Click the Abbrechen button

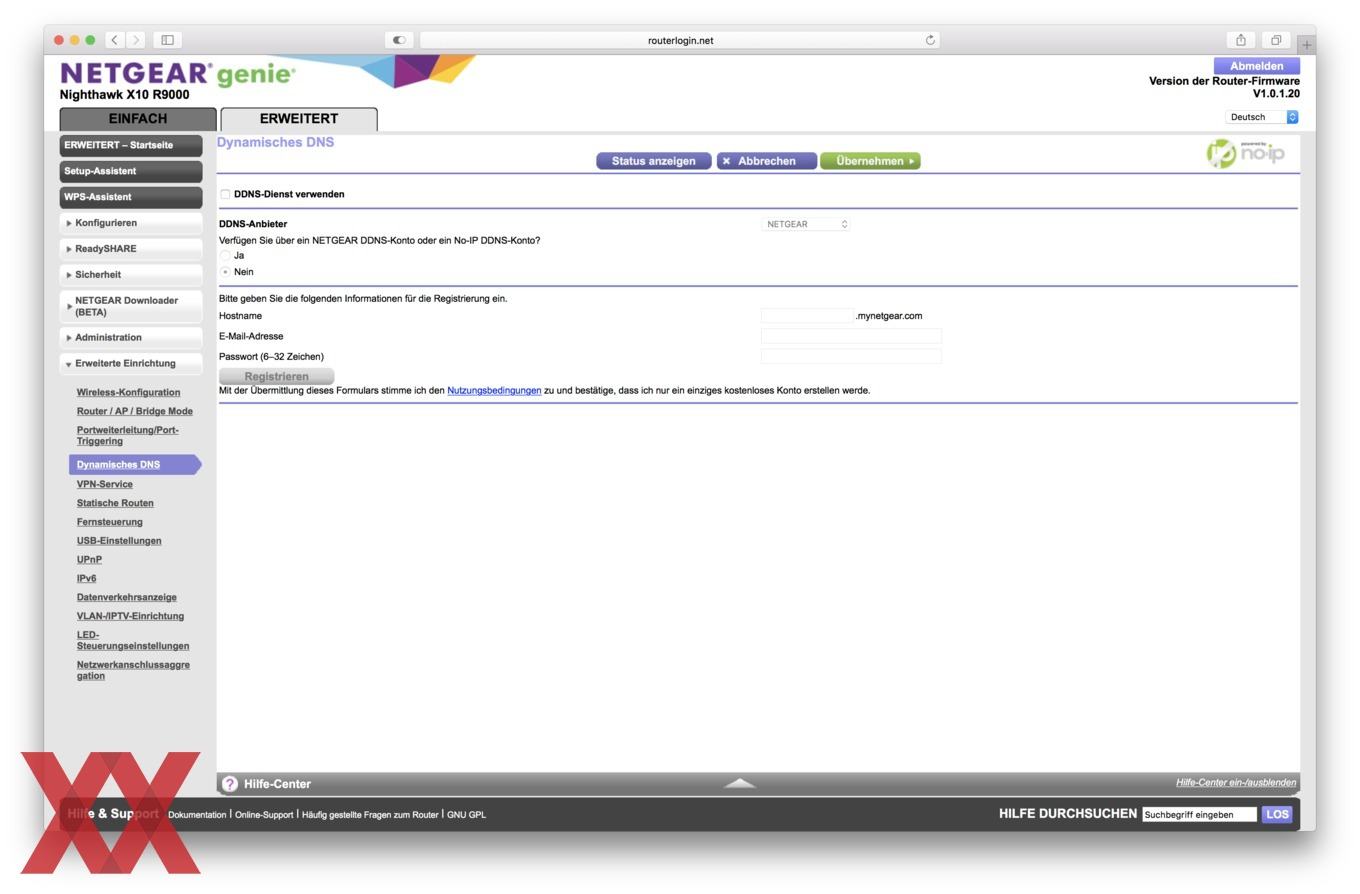[x=766, y=161]
